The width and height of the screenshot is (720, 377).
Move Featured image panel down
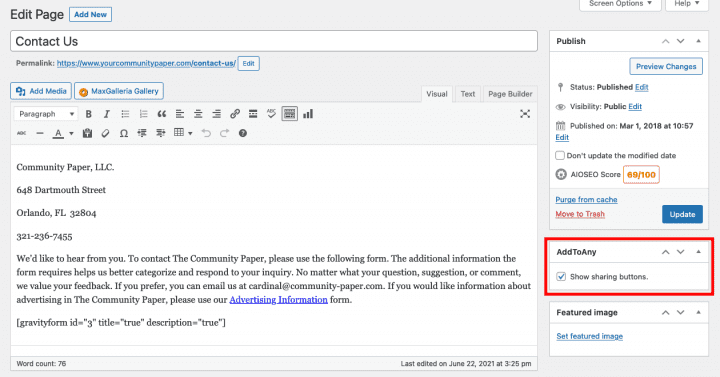click(681, 313)
